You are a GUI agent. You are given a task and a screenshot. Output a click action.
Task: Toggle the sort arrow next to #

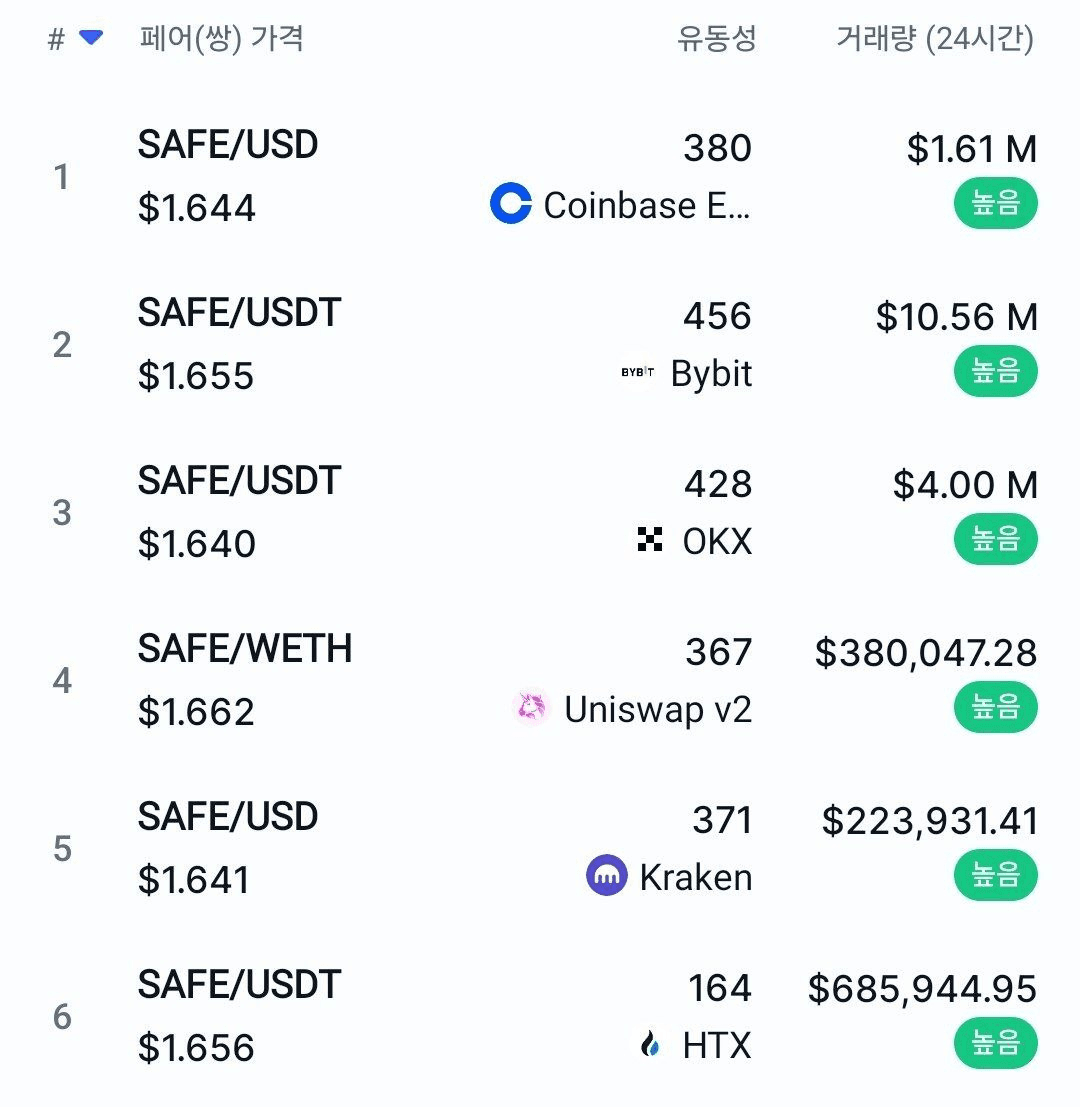(x=91, y=37)
